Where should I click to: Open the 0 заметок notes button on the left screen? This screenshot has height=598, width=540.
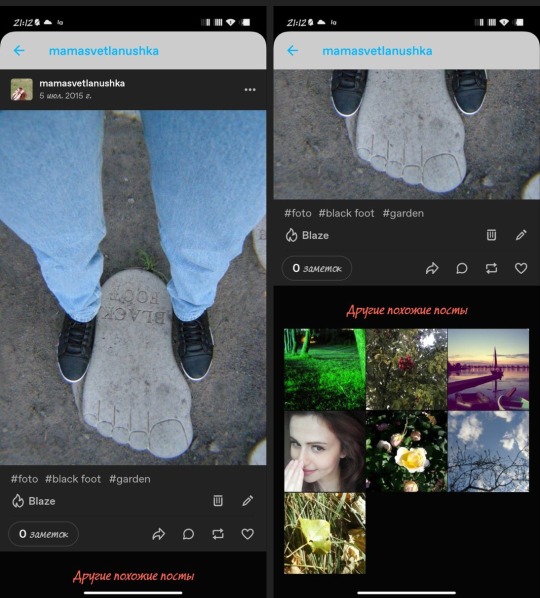click(x=43, y=534)
